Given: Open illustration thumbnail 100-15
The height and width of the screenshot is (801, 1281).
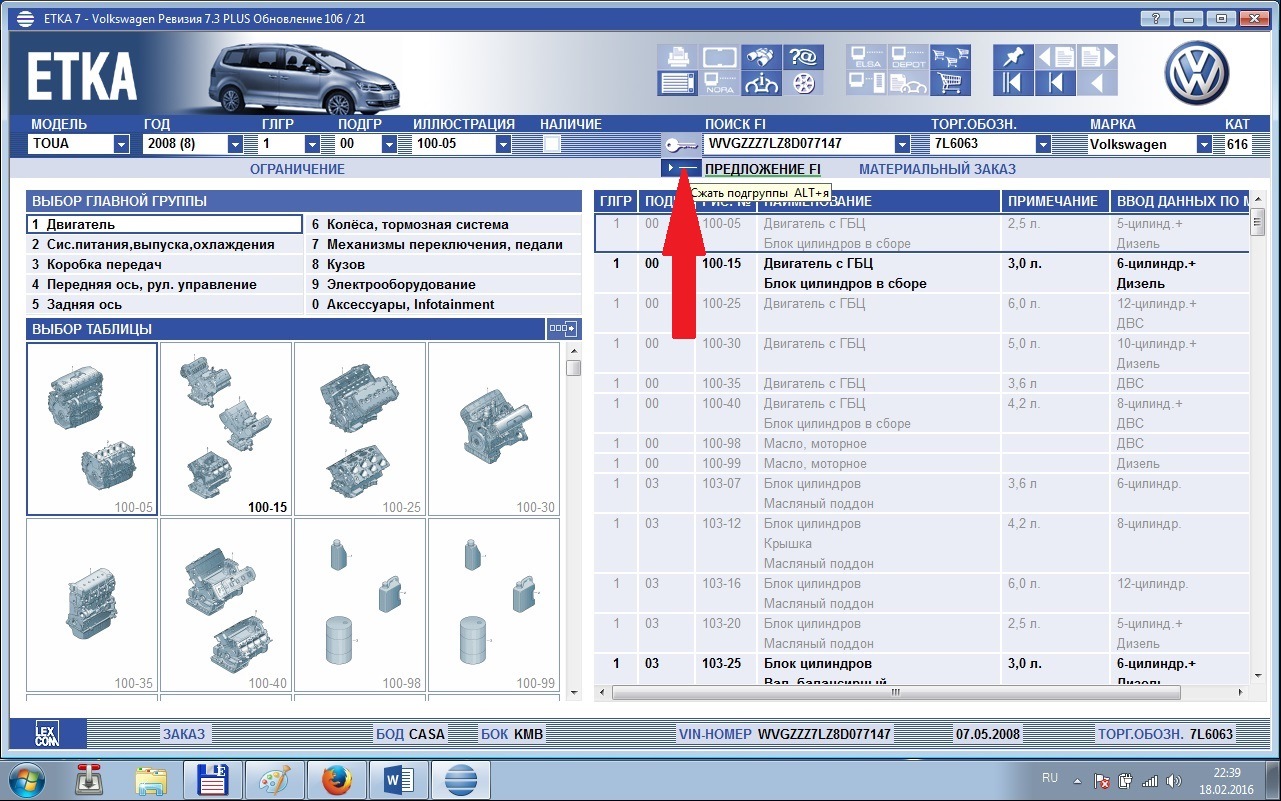Looking at the screenshot, I should [x=225, y=429].
